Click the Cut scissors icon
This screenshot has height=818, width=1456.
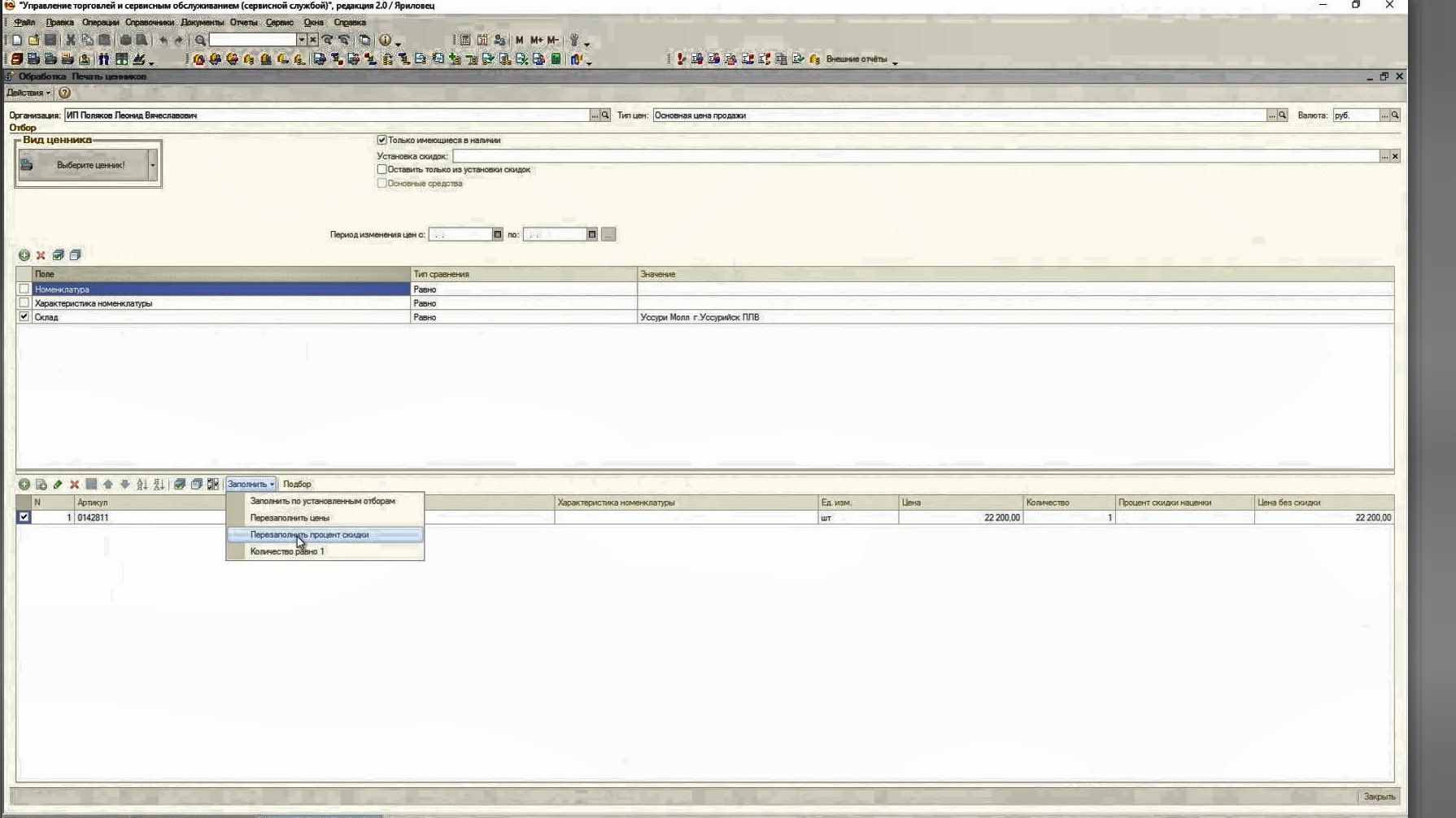[x=71, y=40]
